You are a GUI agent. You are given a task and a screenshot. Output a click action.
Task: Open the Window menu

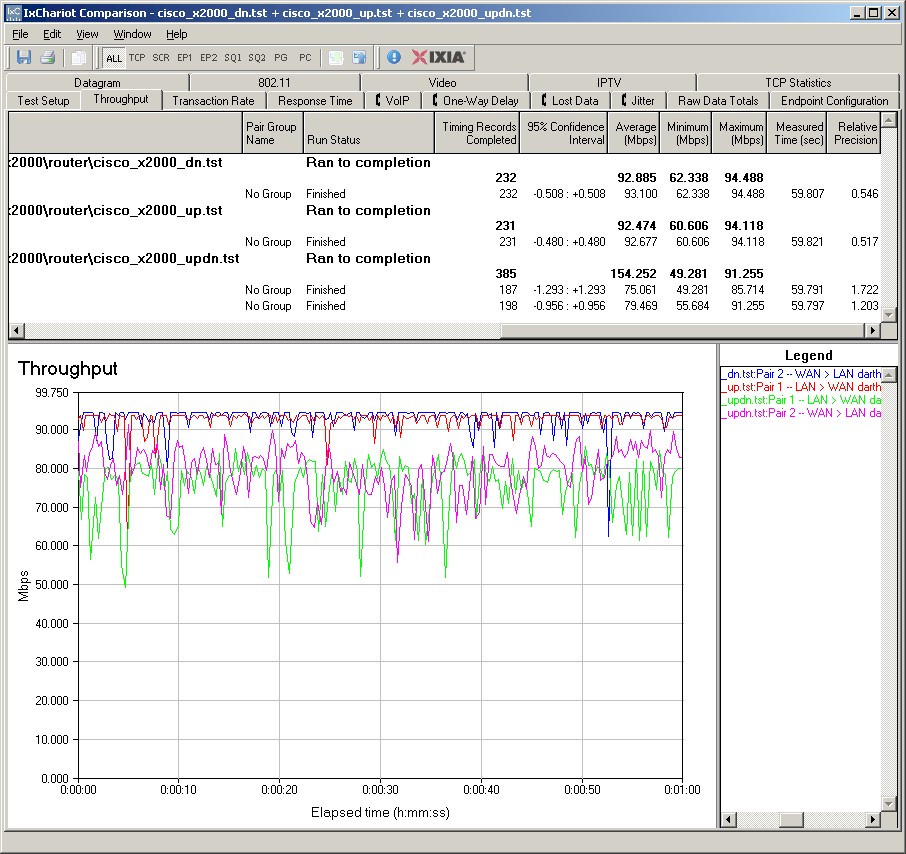pyautogui.click(x=132, y=34)
